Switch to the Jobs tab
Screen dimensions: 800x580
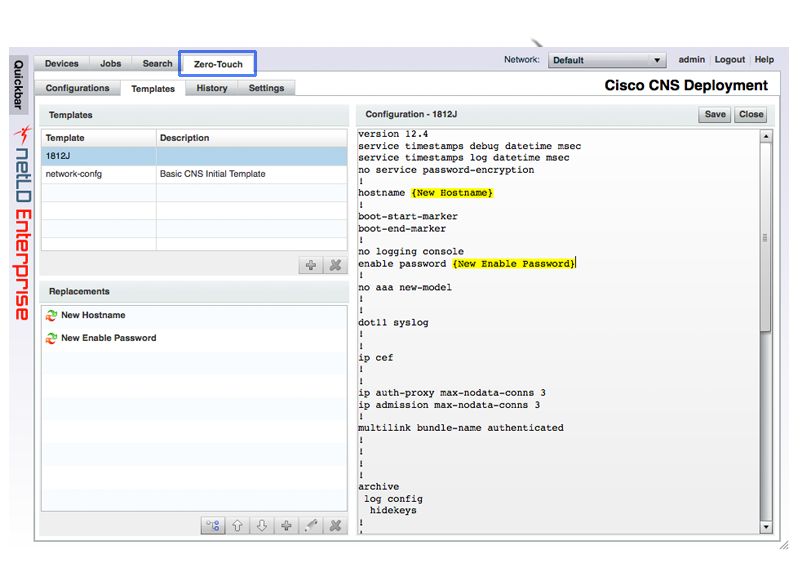[x=111, y=63]
